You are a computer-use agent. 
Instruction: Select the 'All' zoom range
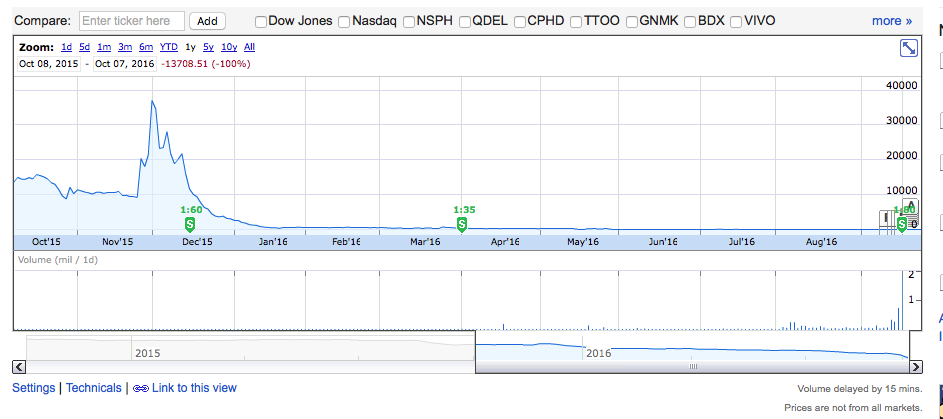(x=249, y=47)
